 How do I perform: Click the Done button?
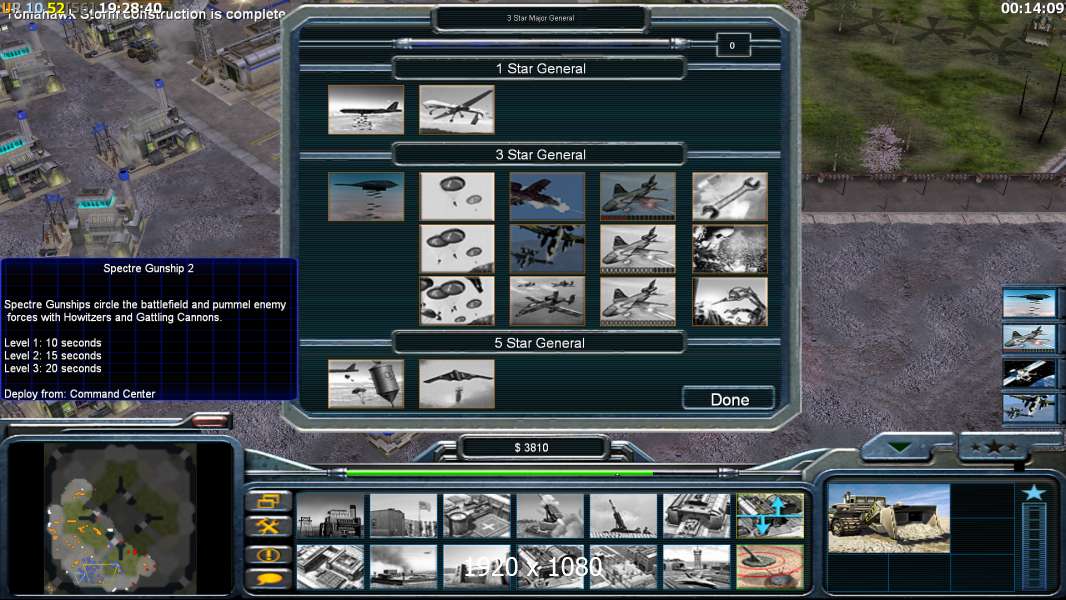click(729, 399)
